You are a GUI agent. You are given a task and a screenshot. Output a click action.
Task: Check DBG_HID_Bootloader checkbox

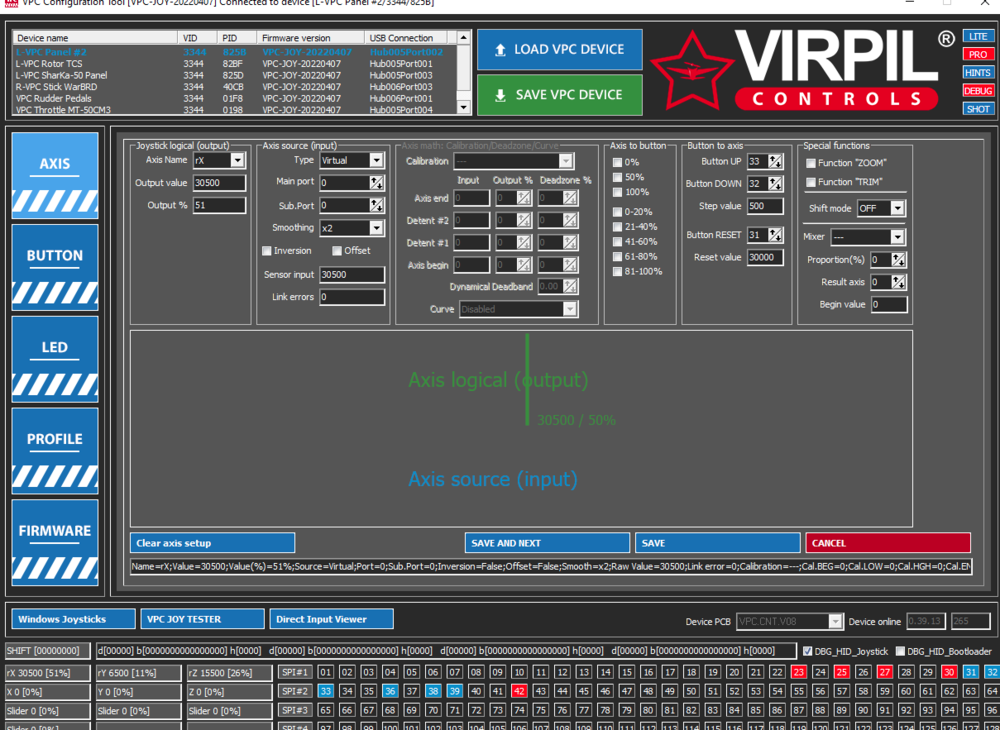pos(901,651)
